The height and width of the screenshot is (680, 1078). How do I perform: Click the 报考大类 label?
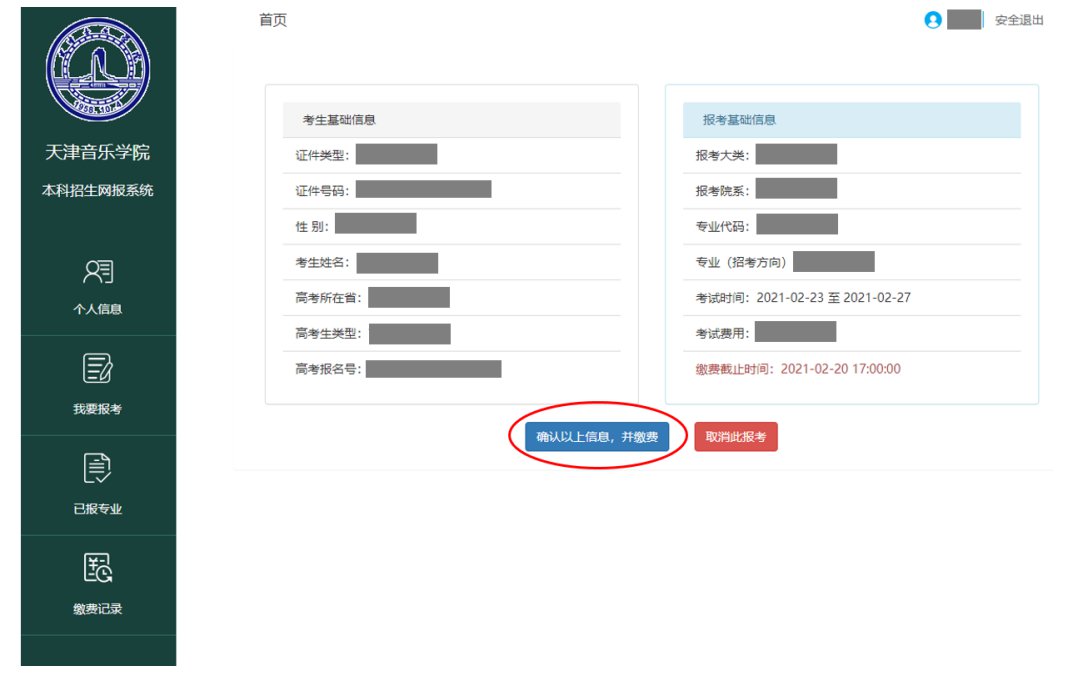coord(723,155)
